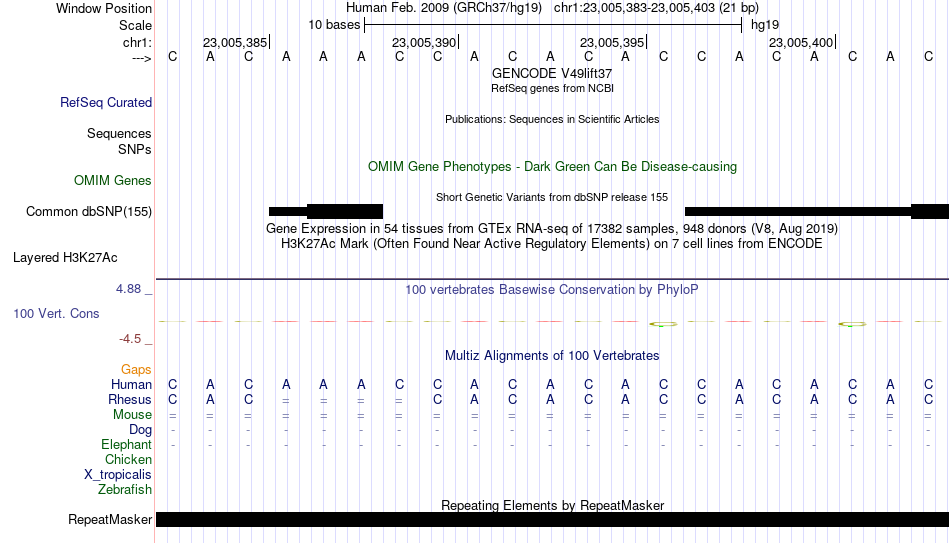Click Repeating Elements by RepeatMasker title
The width and height of the screenshot is (950, 543).
(552, 505)
